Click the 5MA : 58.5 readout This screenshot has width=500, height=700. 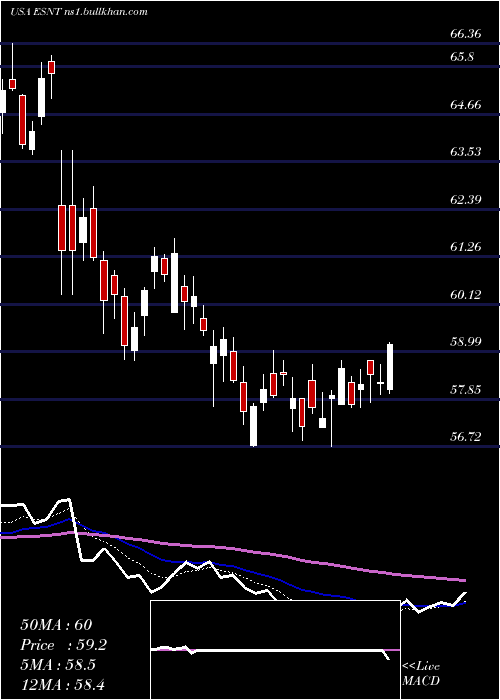pos(58,665)
